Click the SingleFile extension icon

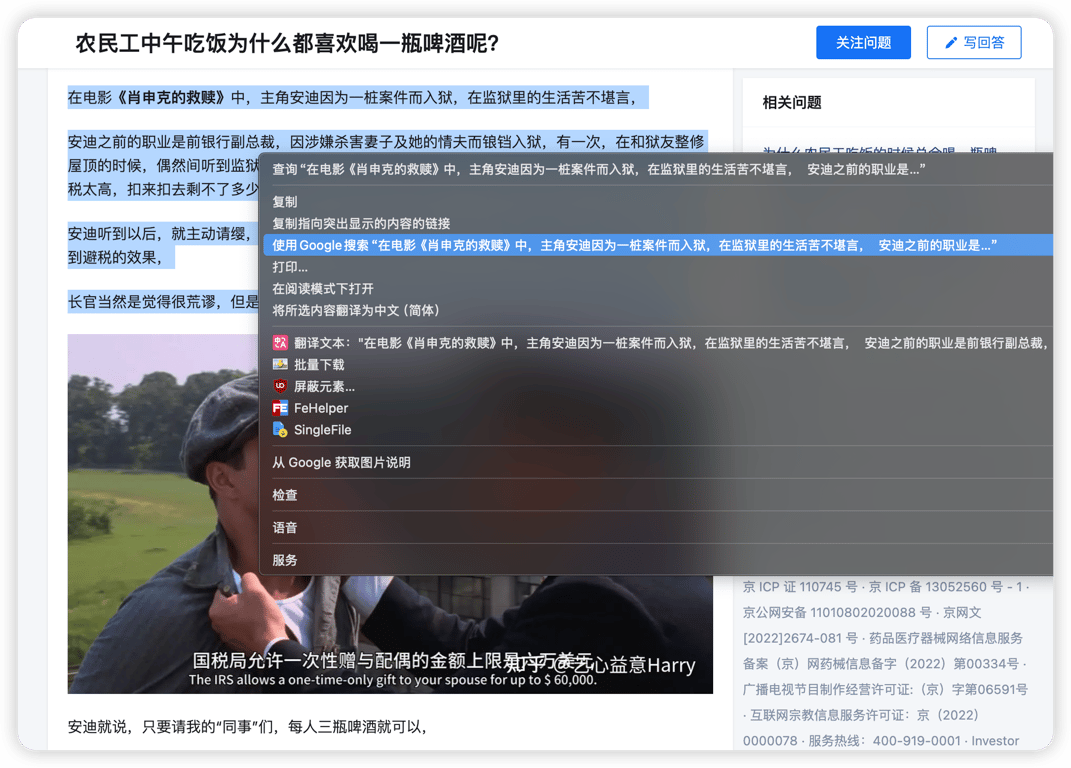click(x=280, y=430)
